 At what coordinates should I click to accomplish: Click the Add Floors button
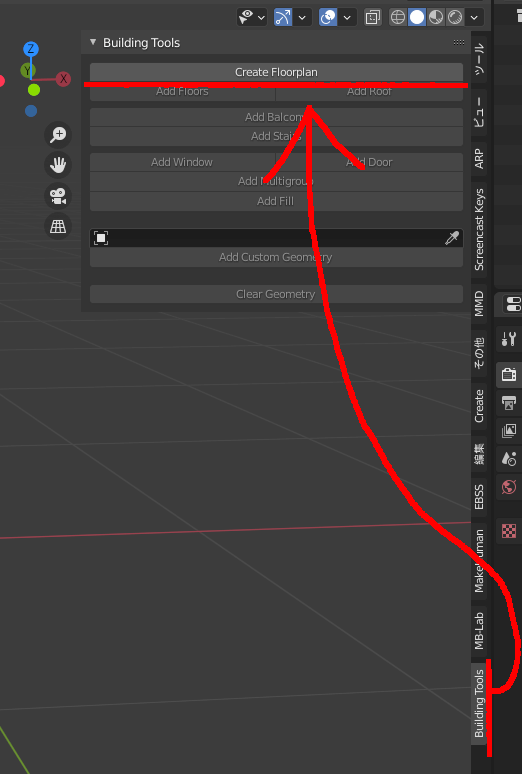182,91
